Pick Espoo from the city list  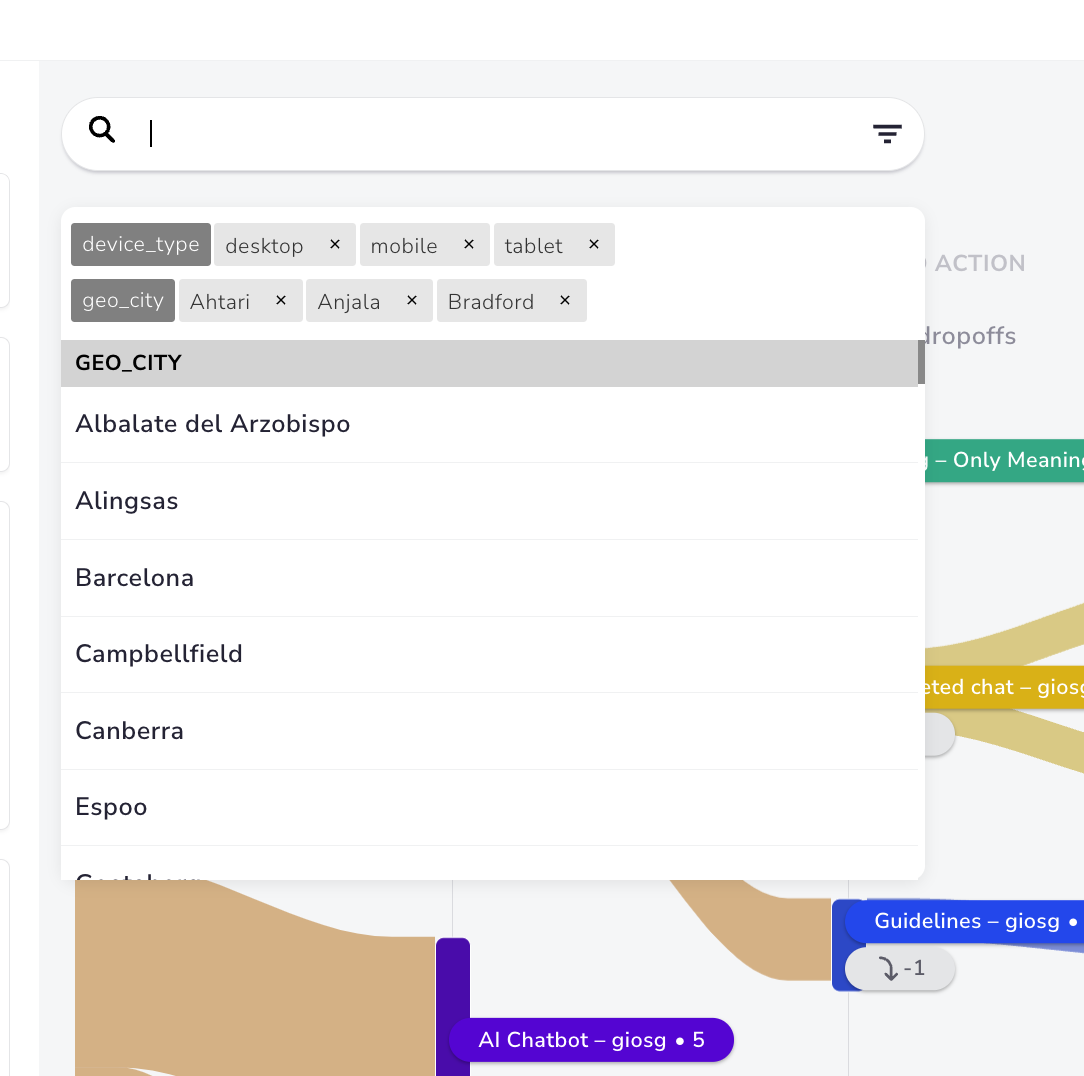click(x=489, y=807)
